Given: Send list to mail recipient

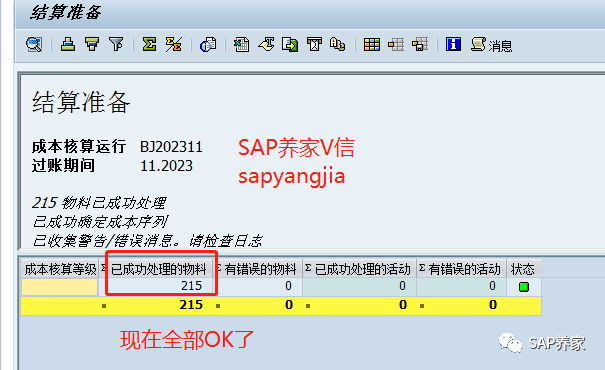Looking at the screenshot, I should pyautogui.click(x=314, y=44).
